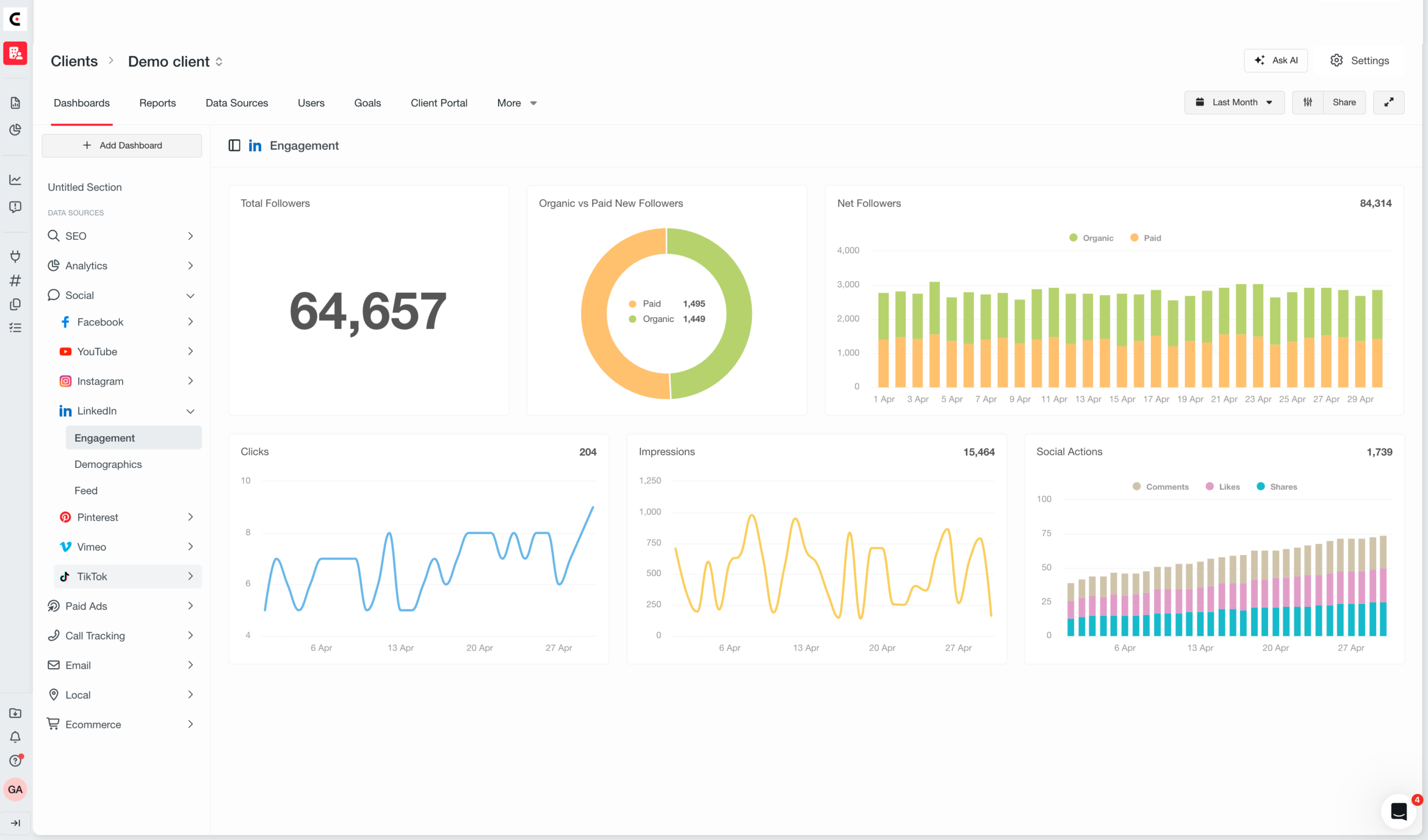Open the red clients building icon
Image resolution: width=1428 pixels, height=840 pixels.
15,54
